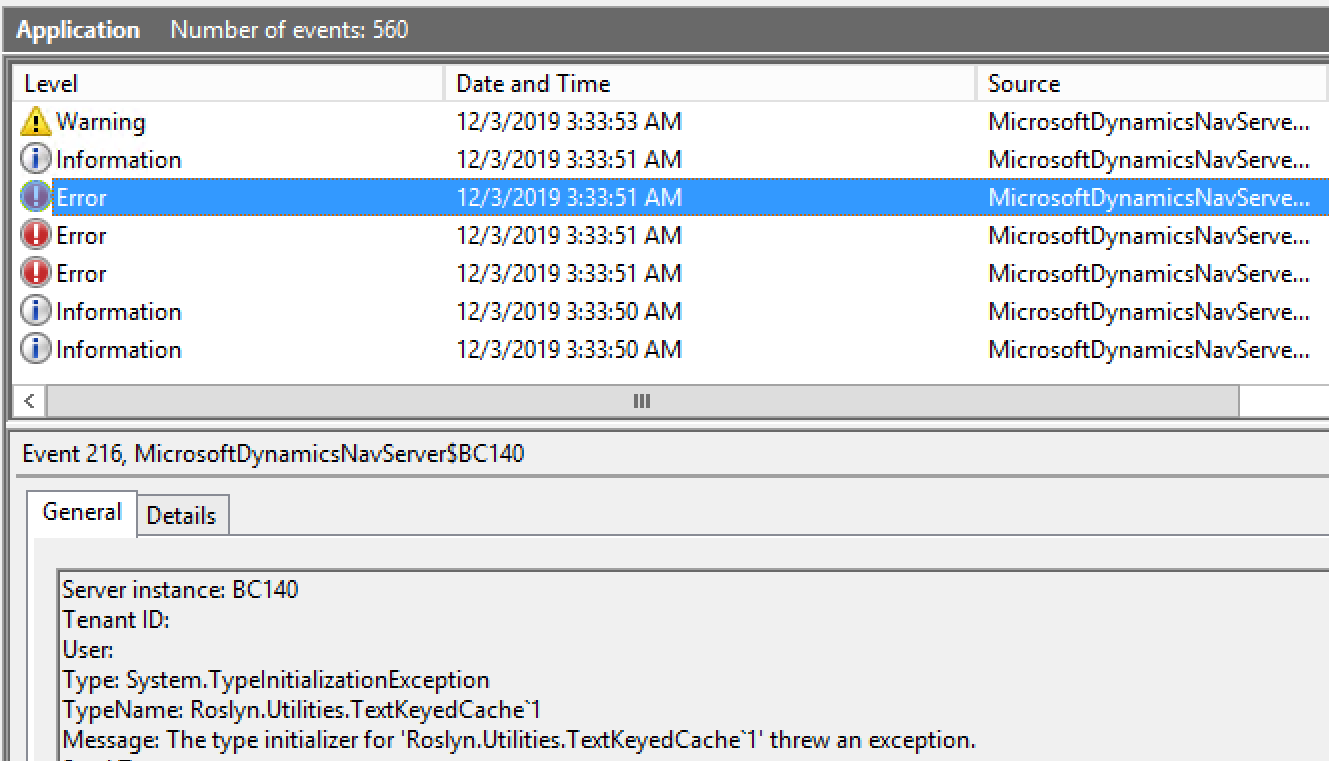Click the Source cell of the Warning row
Screen dimensions: 1329x761
1148,122
